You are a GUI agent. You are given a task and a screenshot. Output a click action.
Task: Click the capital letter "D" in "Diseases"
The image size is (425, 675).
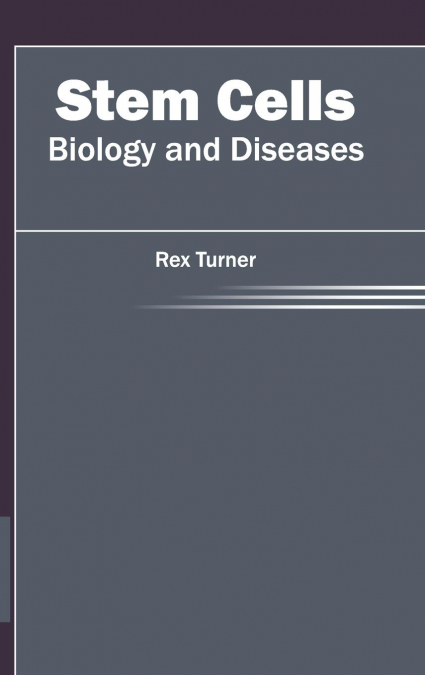(x=241, y=149)
